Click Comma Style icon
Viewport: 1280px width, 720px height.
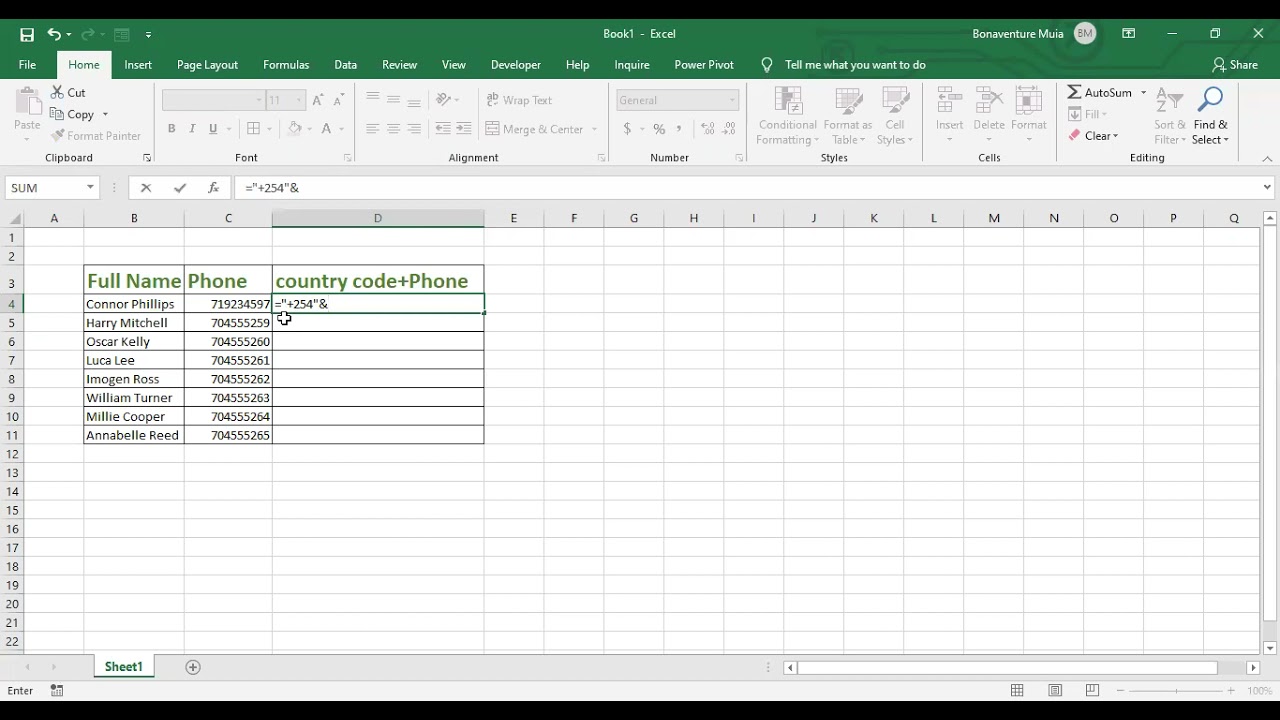pyautogui.click(x=679, y=129)
